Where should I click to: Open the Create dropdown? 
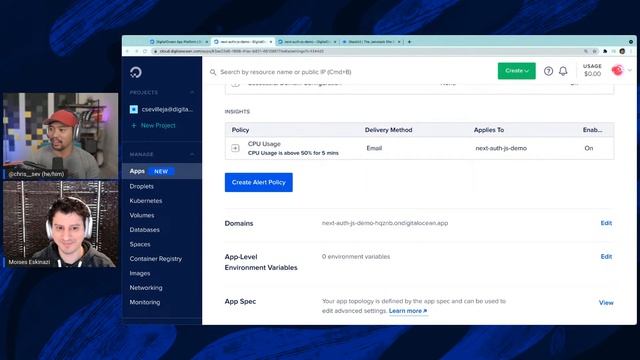coord(516,71)
